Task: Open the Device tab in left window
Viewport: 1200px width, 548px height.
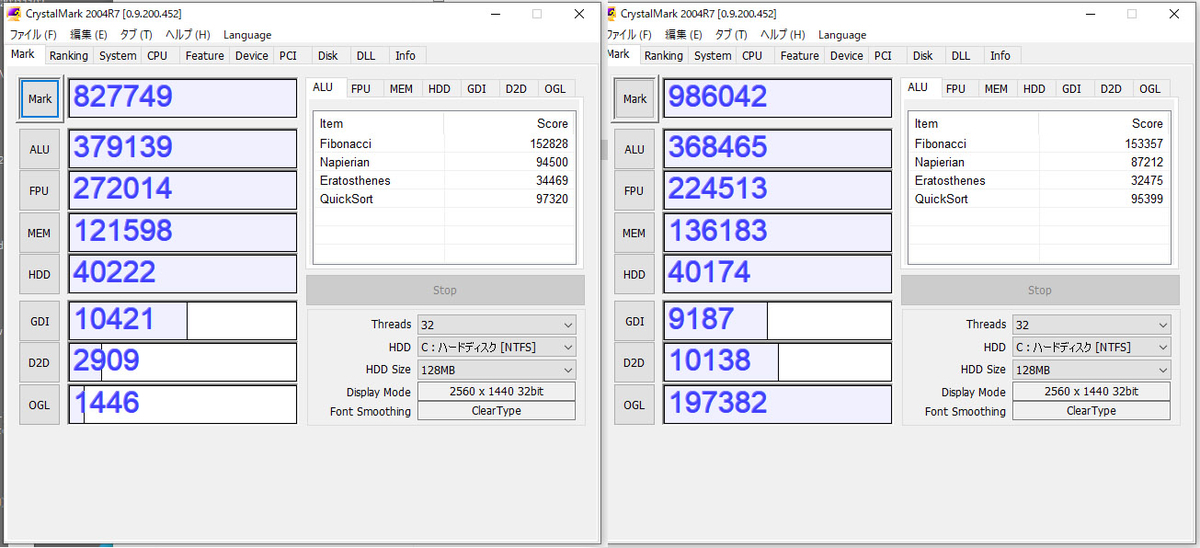Action: tap(252, 56)
